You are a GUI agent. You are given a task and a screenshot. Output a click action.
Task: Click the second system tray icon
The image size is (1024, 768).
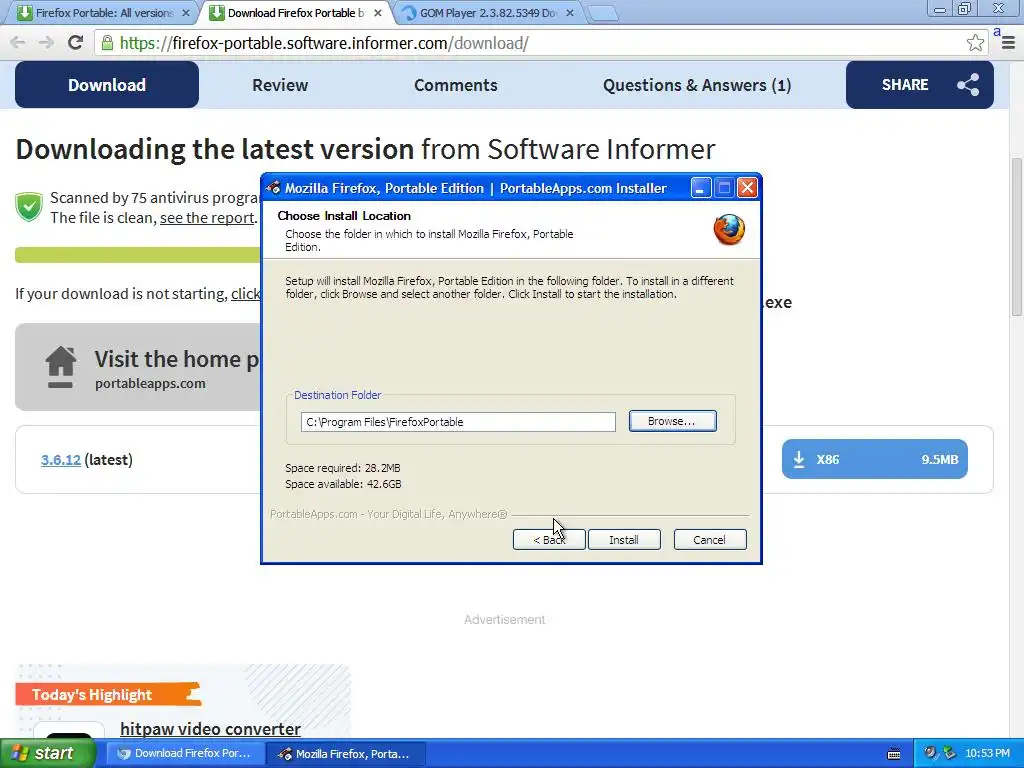click(x=950, y=754)
